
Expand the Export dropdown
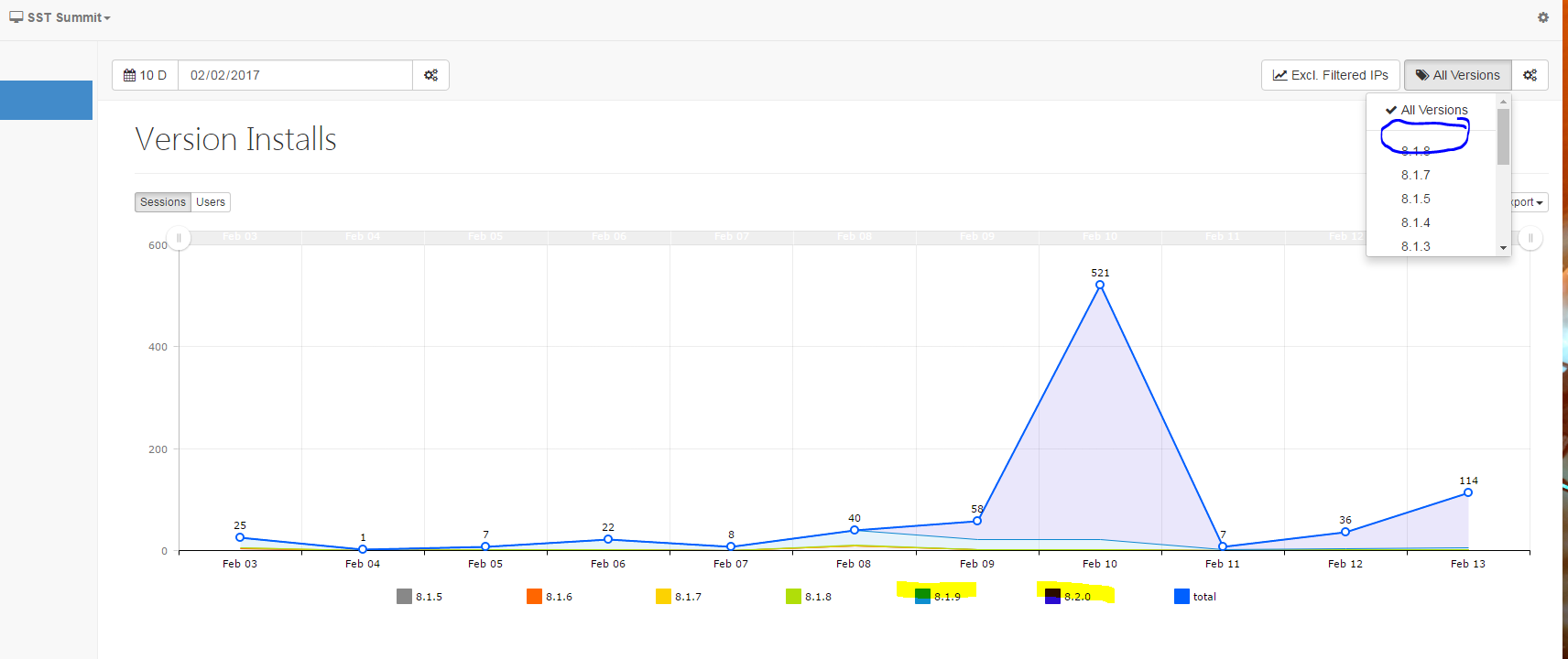pos(1527,202)
